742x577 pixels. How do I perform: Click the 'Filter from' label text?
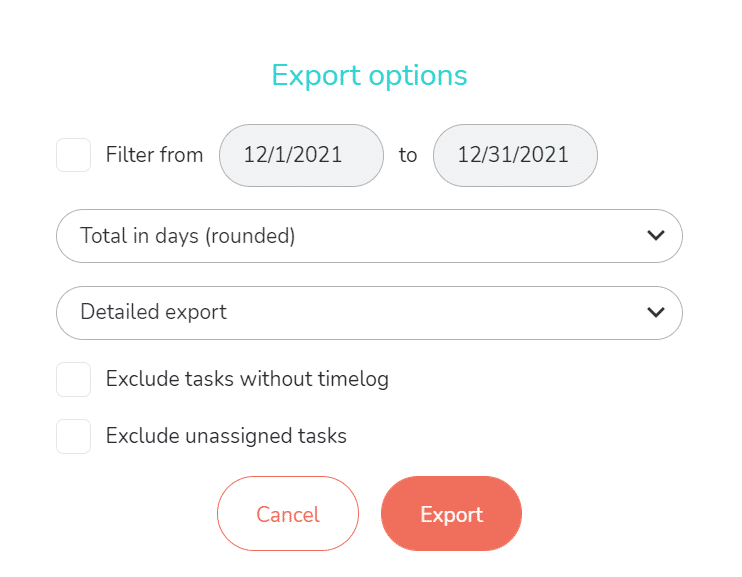[154, 155]
